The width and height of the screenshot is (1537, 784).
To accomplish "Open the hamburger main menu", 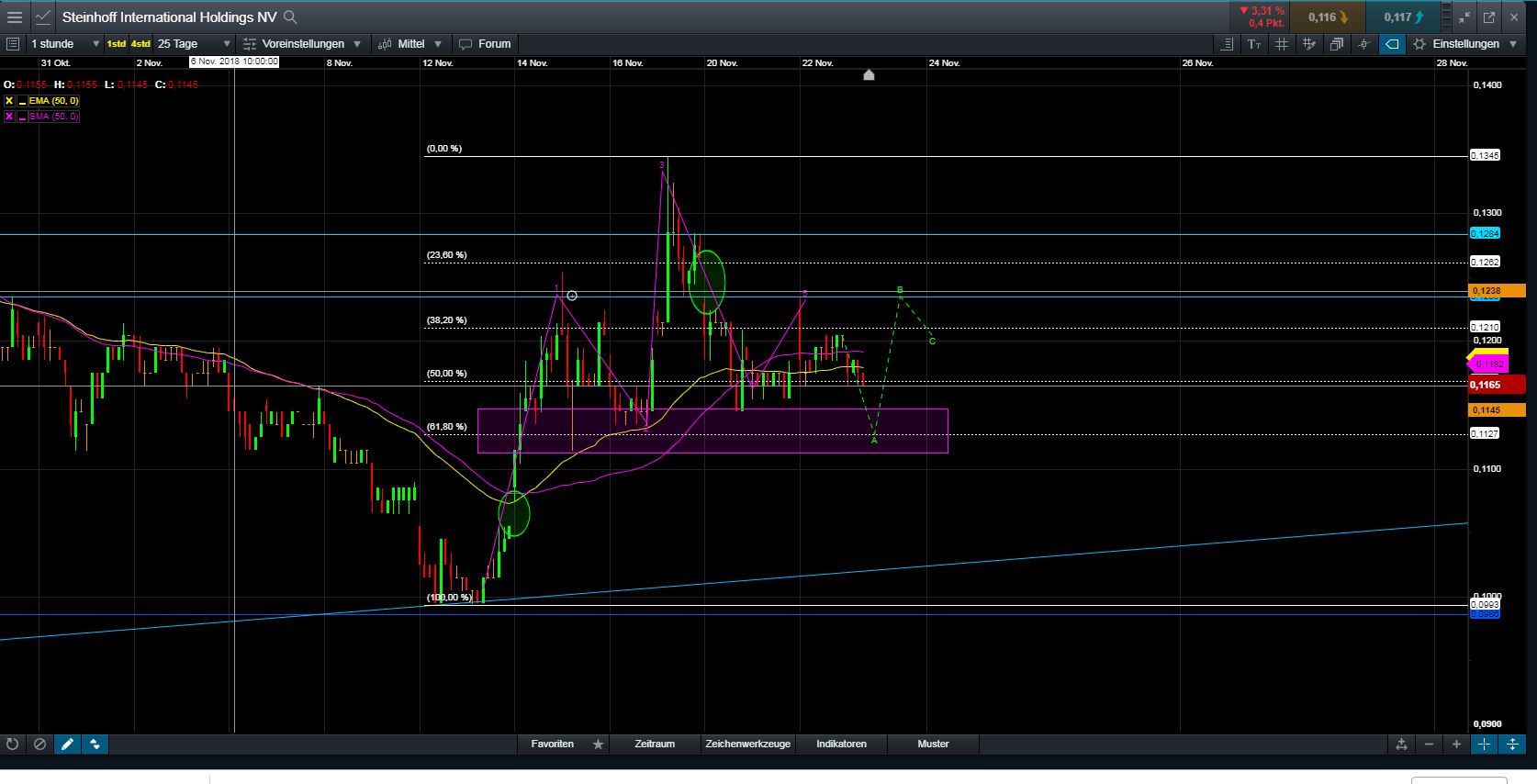I will [x=14, y=17].
